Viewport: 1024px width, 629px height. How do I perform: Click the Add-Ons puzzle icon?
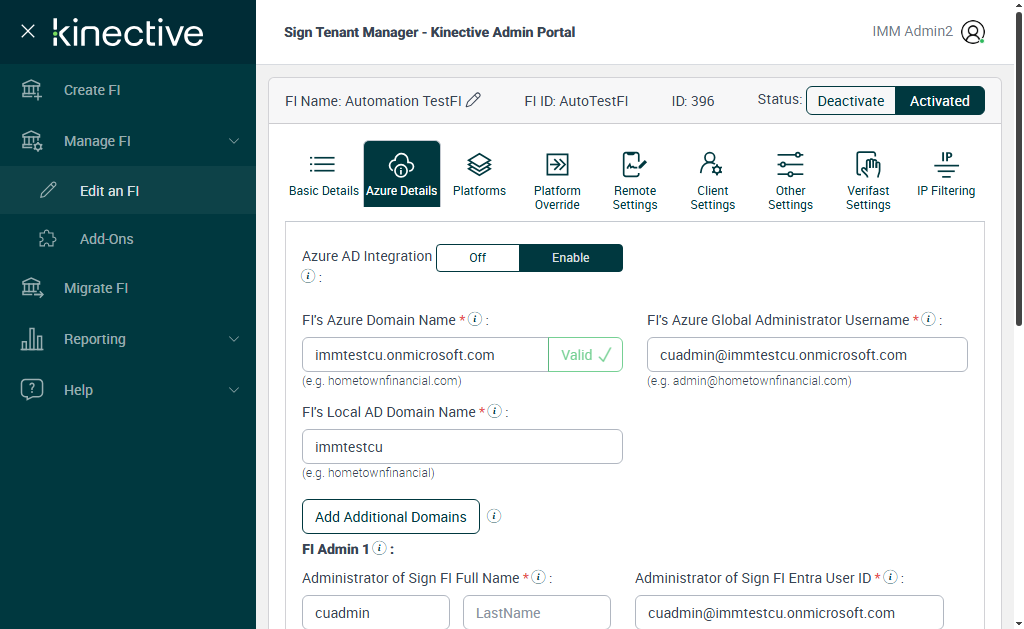pyautogui.click(x=48, y=238)
